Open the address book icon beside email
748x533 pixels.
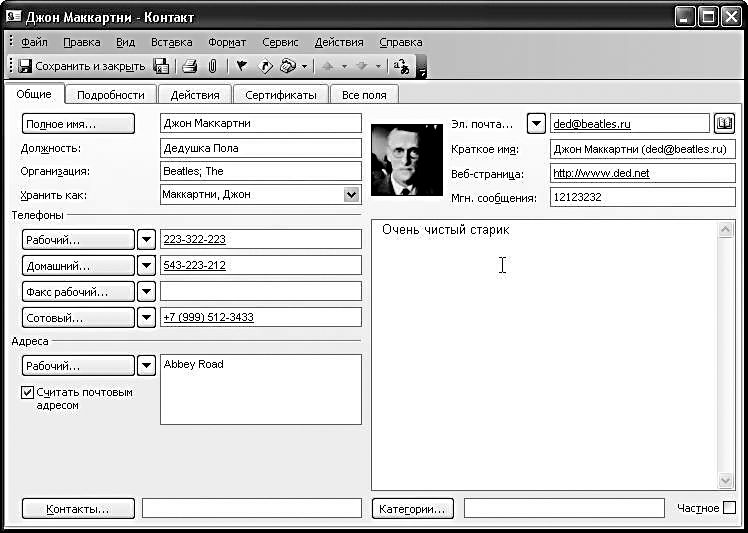(725, 123)
